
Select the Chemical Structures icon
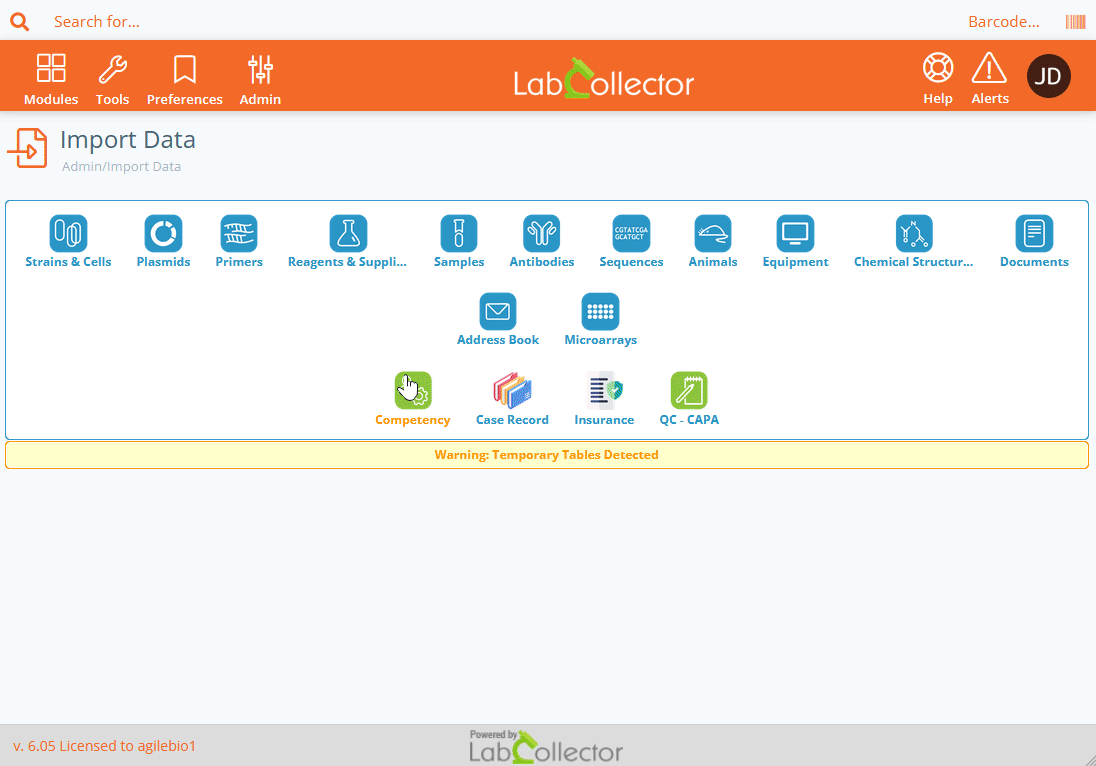(914, 233)
